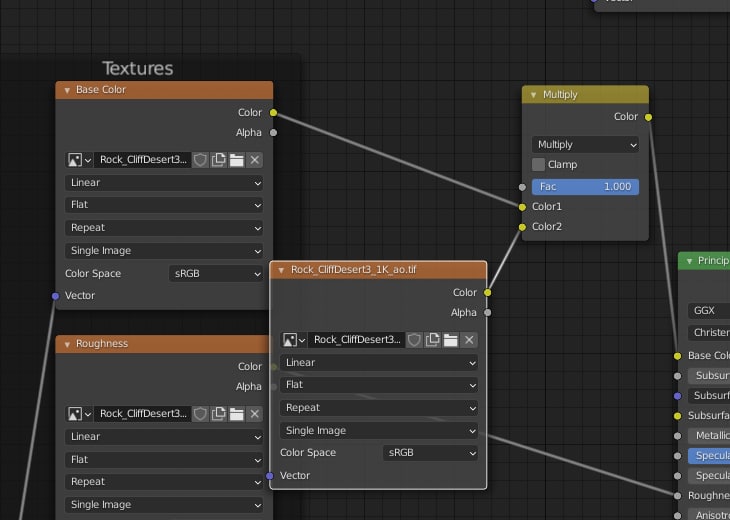Change sRGB Color Space in Base Color node
The image size is (730, 520).
coord(216,274)
